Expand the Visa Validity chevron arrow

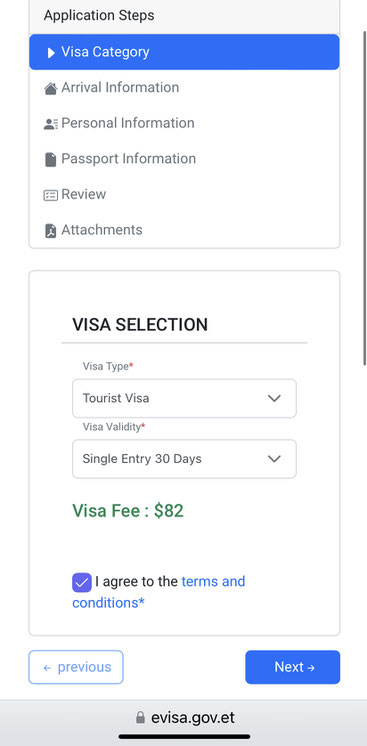tap(274, 459)
